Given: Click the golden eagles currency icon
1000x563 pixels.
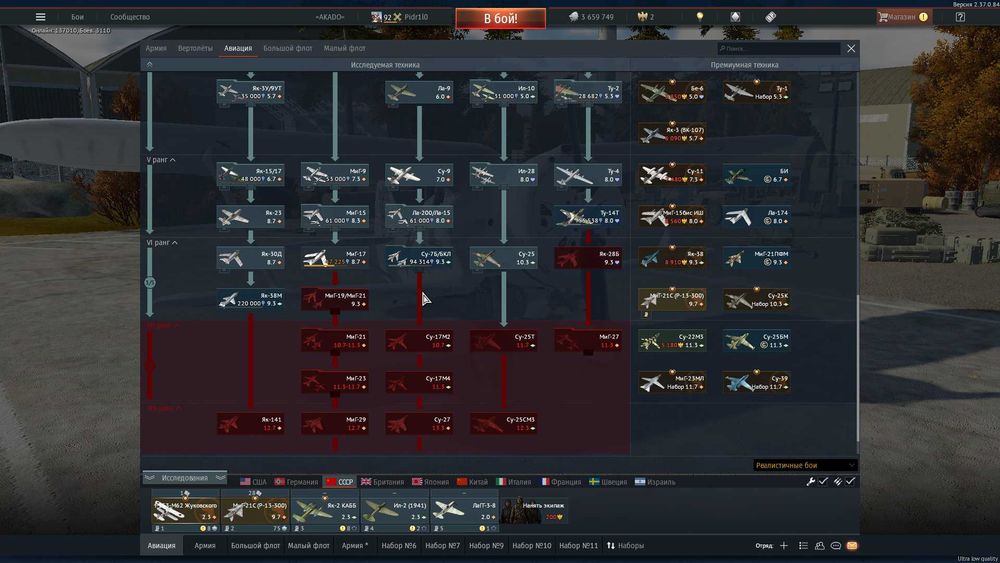Looking at the screenshot, I should tap(642, 17).
